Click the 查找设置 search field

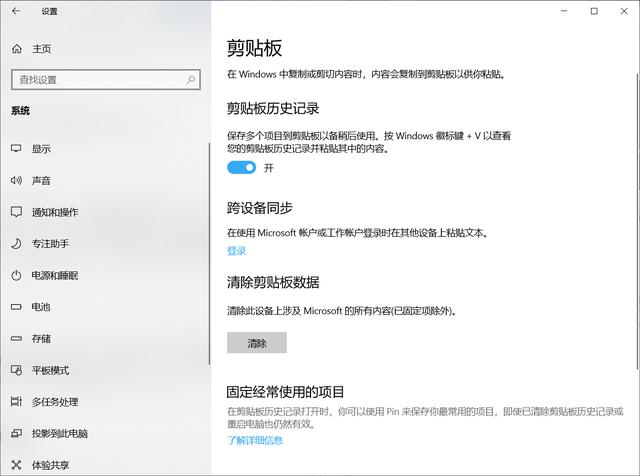(106, 80)
